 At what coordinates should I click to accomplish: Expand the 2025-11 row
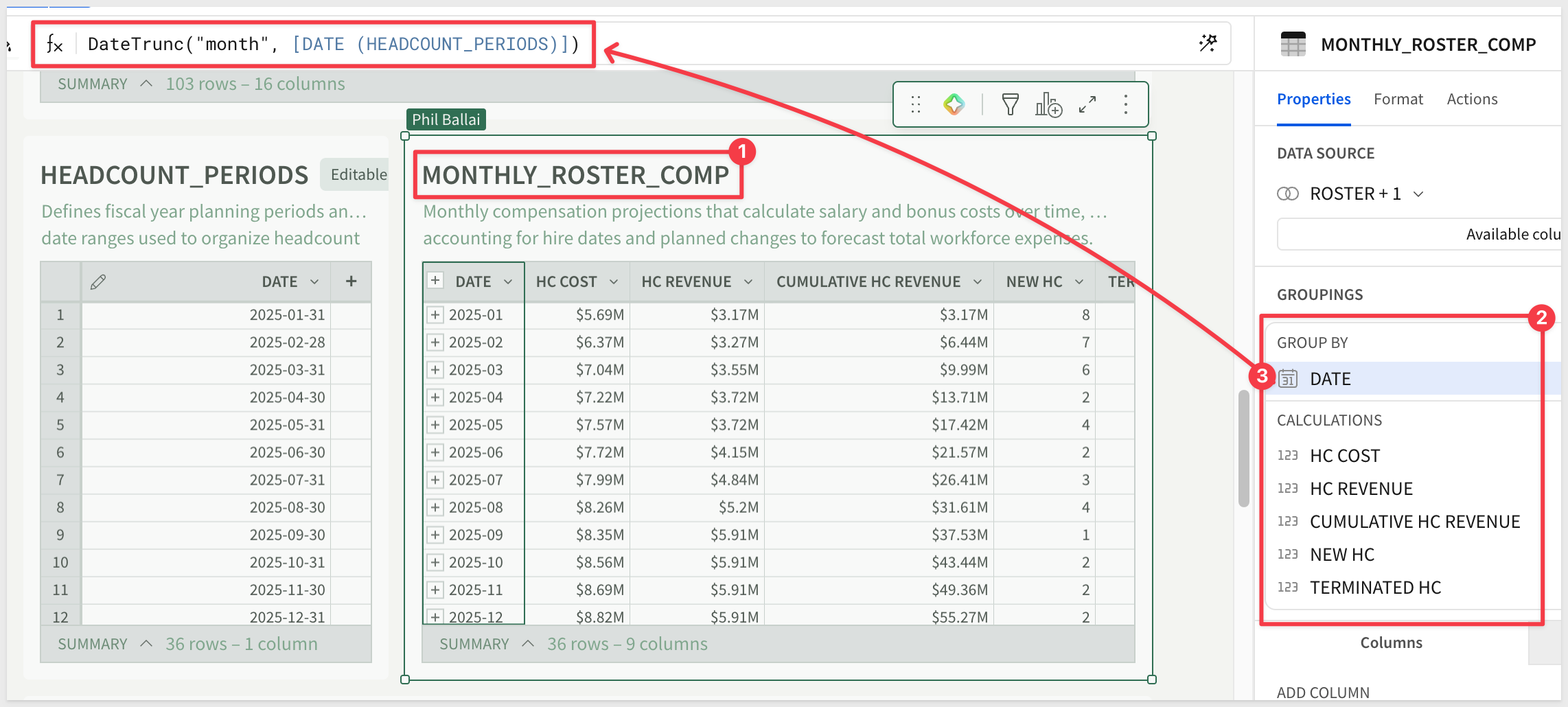click(x=435, y=590)
